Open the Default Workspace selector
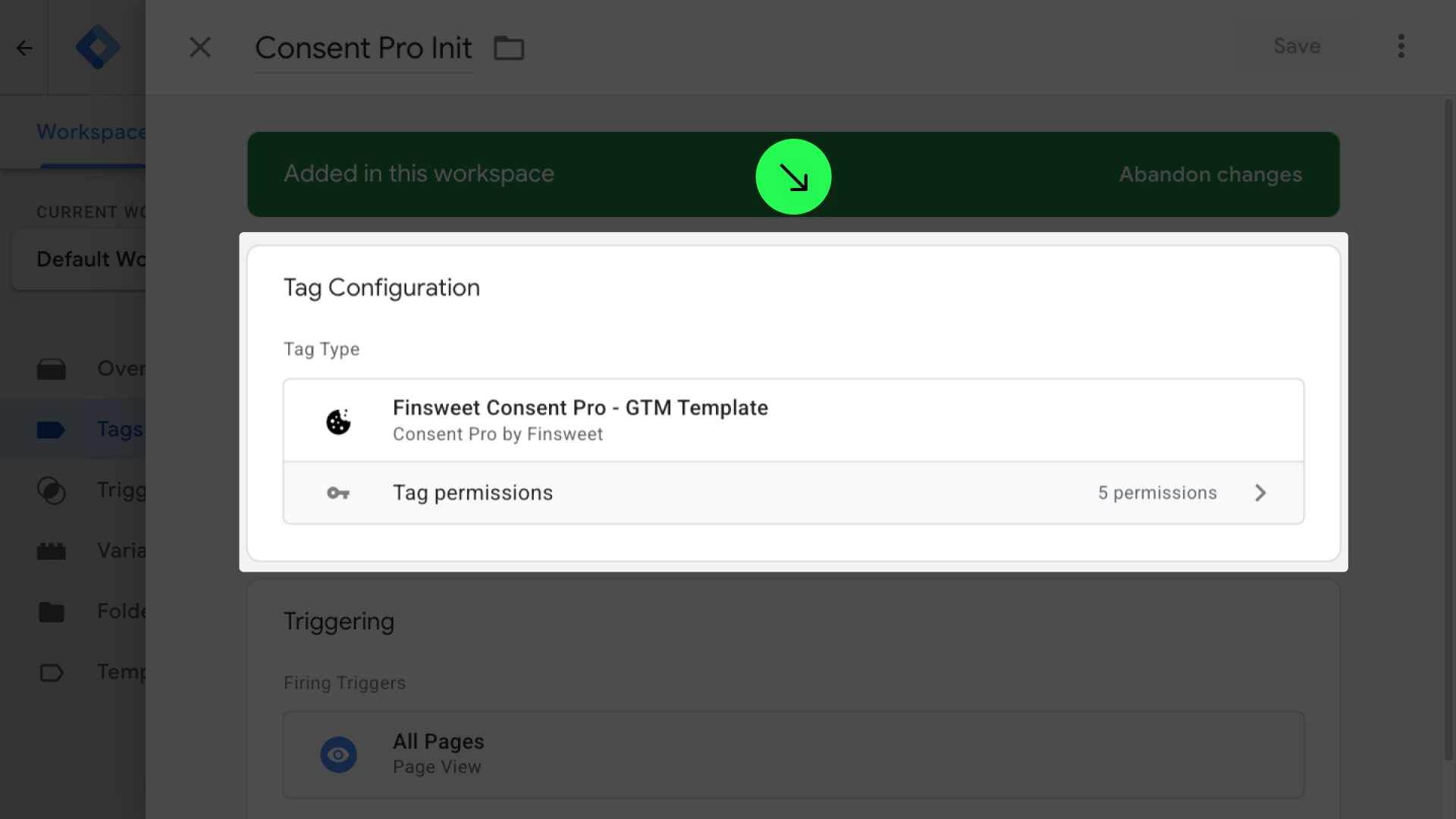The height and width of the screenshot is (819, 1456). (x=80, y=259)
